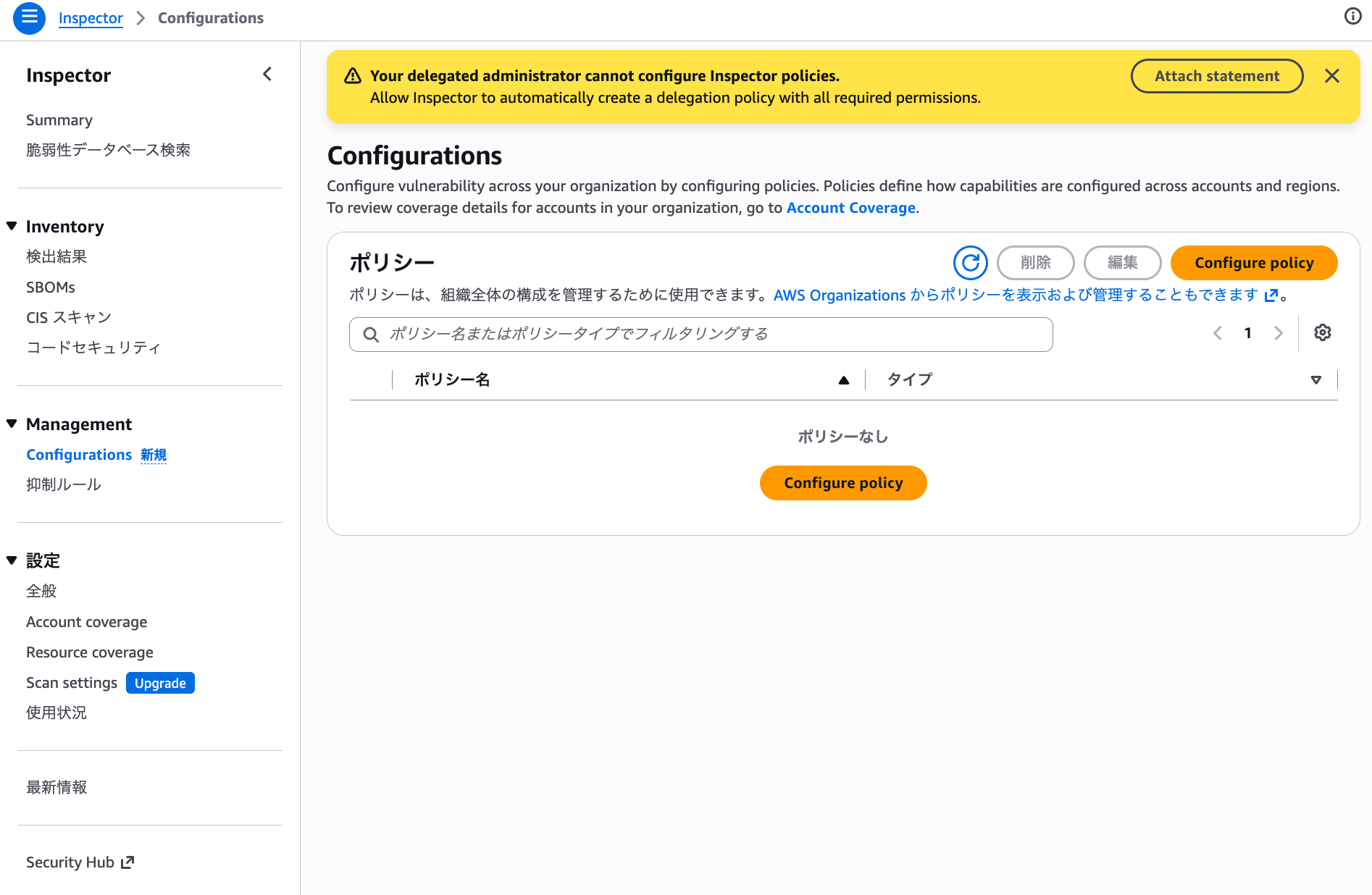The image size is (1372, 895).
Task: Sort by policy name ascending arrow
Action: [844, 380]
